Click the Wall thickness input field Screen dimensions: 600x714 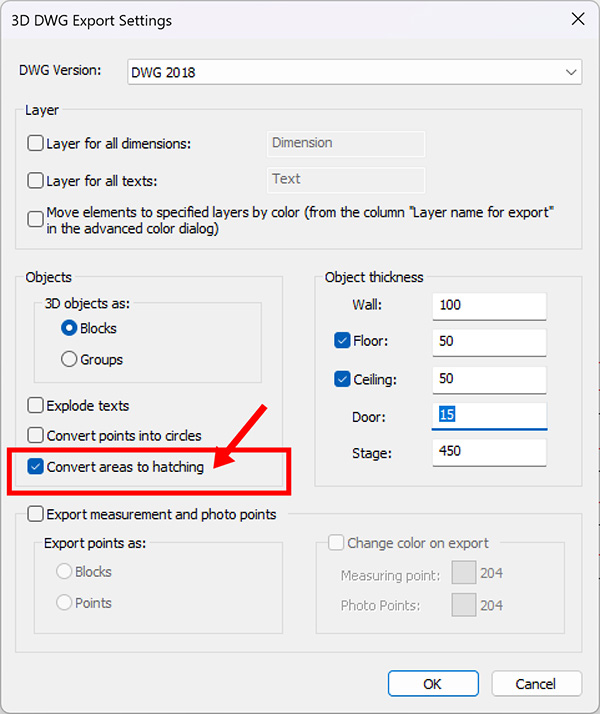[489, 305]
